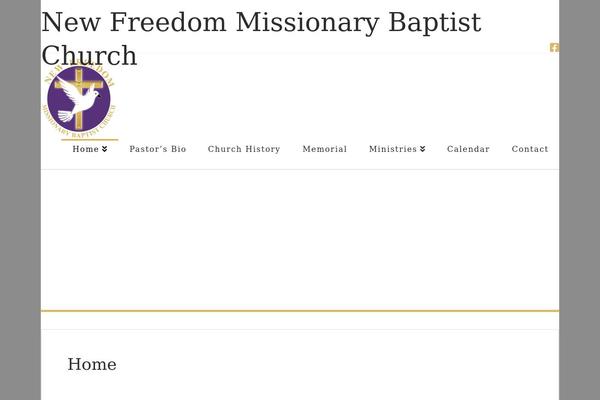Click the dove and cross church logo
This screenshot has height=400, width=600.
click(79, 99)
